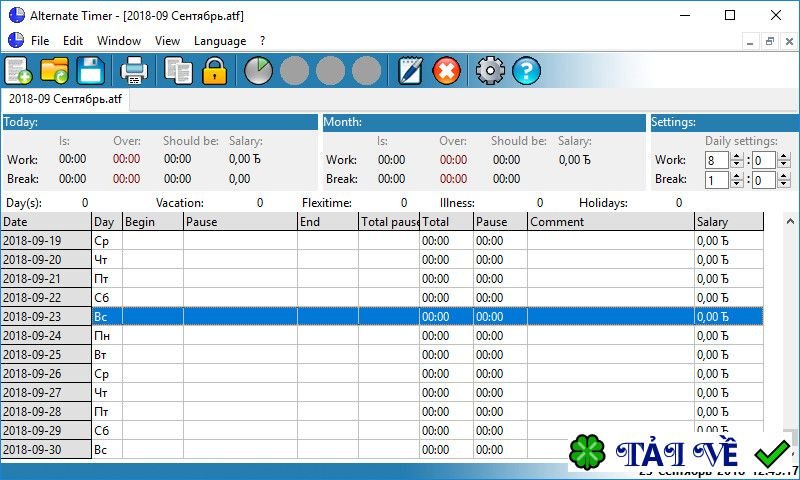The height and width of the screenshot is (480, 800).
Task: Open the blue notepad with pen icon
Action: tap(410, 71)
